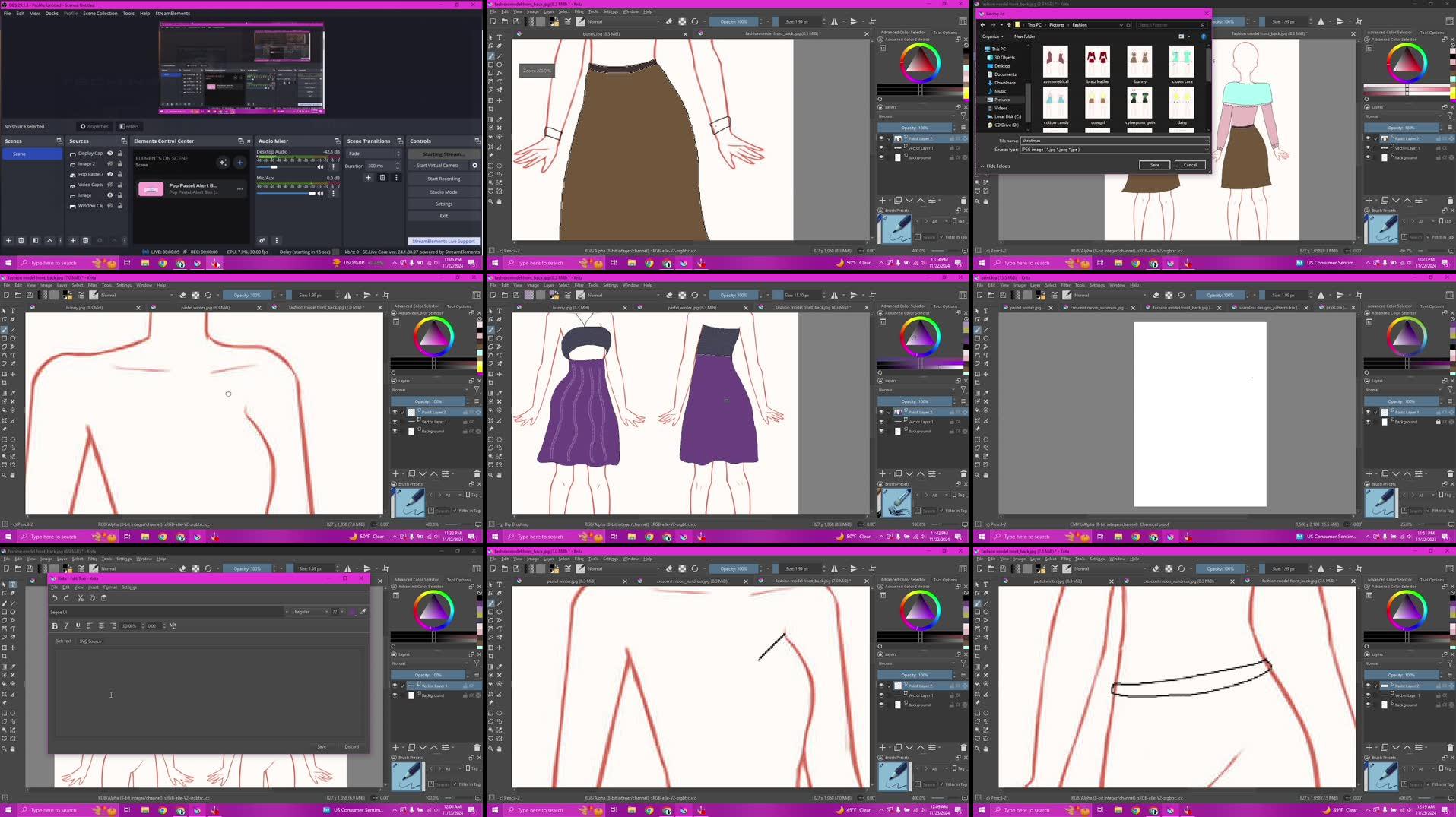Go back in the Saving As dialog
The width and height of the screenshot is (1456, 817).
coord(982,25)
